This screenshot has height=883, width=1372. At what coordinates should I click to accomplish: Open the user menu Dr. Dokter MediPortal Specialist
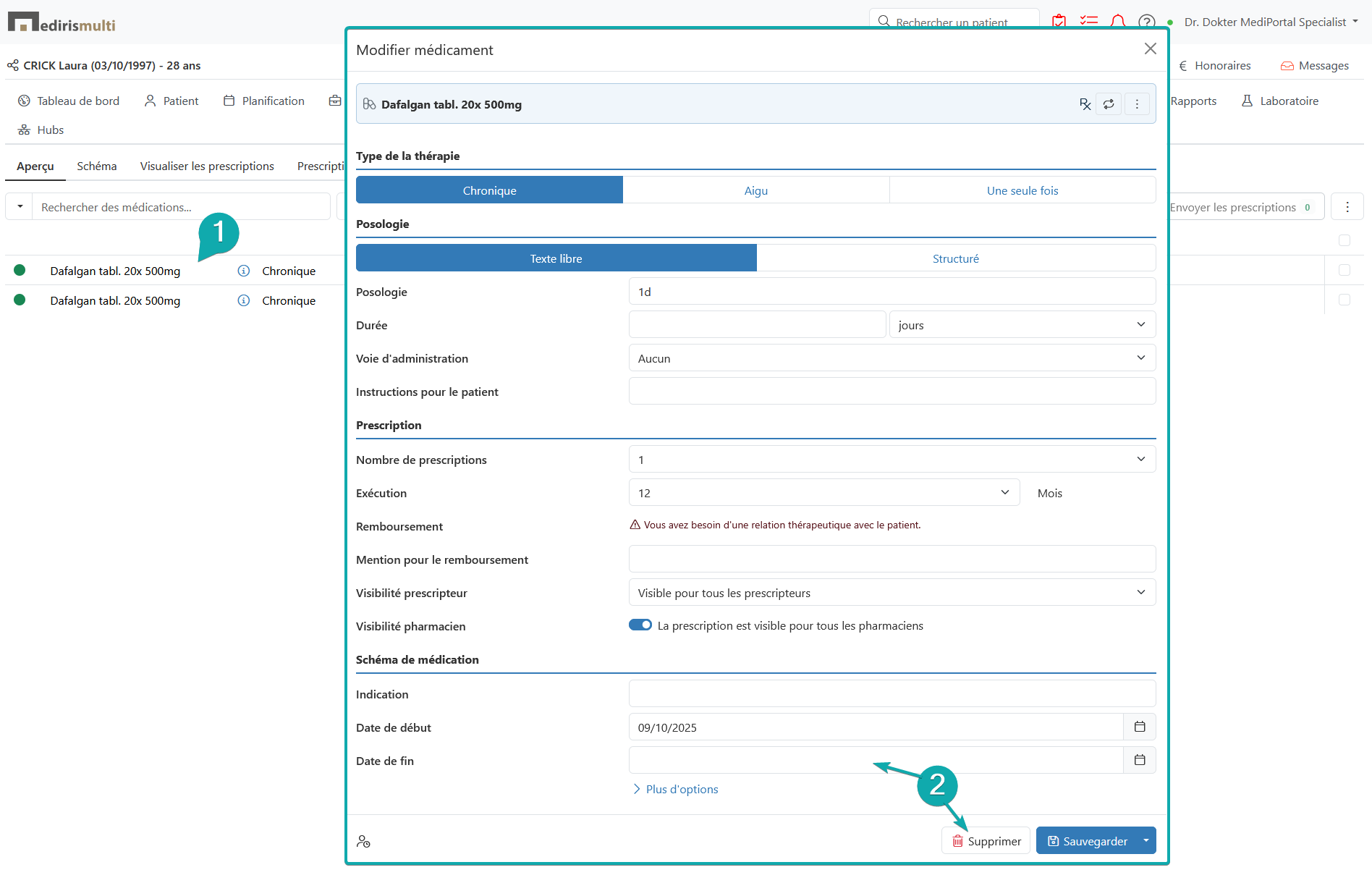click(1271, 22)
